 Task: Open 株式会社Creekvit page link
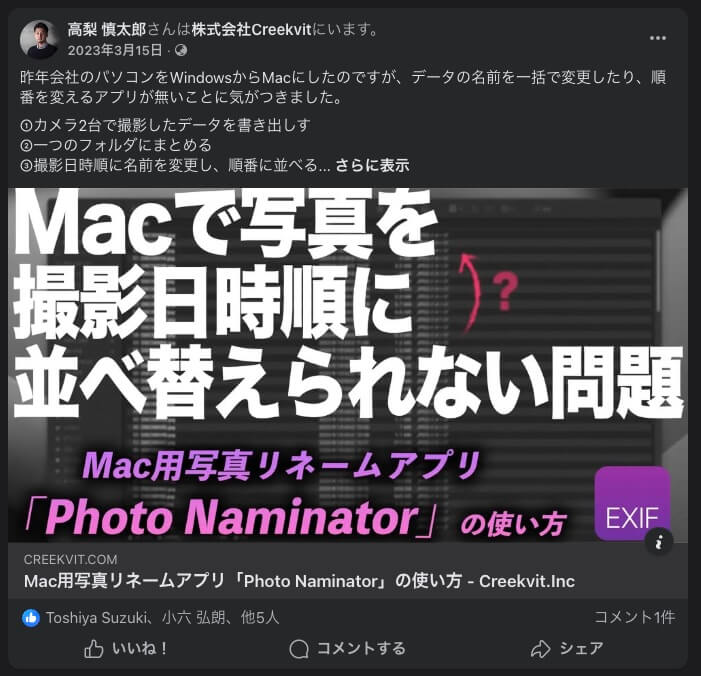(x=251, y=30)
